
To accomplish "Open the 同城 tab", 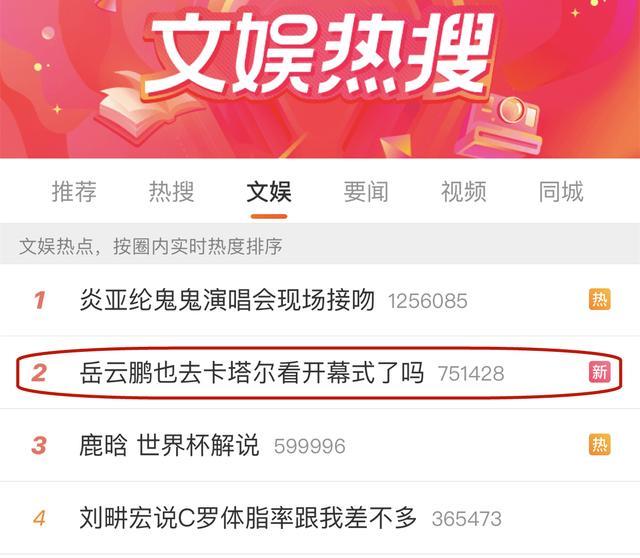I will click(561, 191).
